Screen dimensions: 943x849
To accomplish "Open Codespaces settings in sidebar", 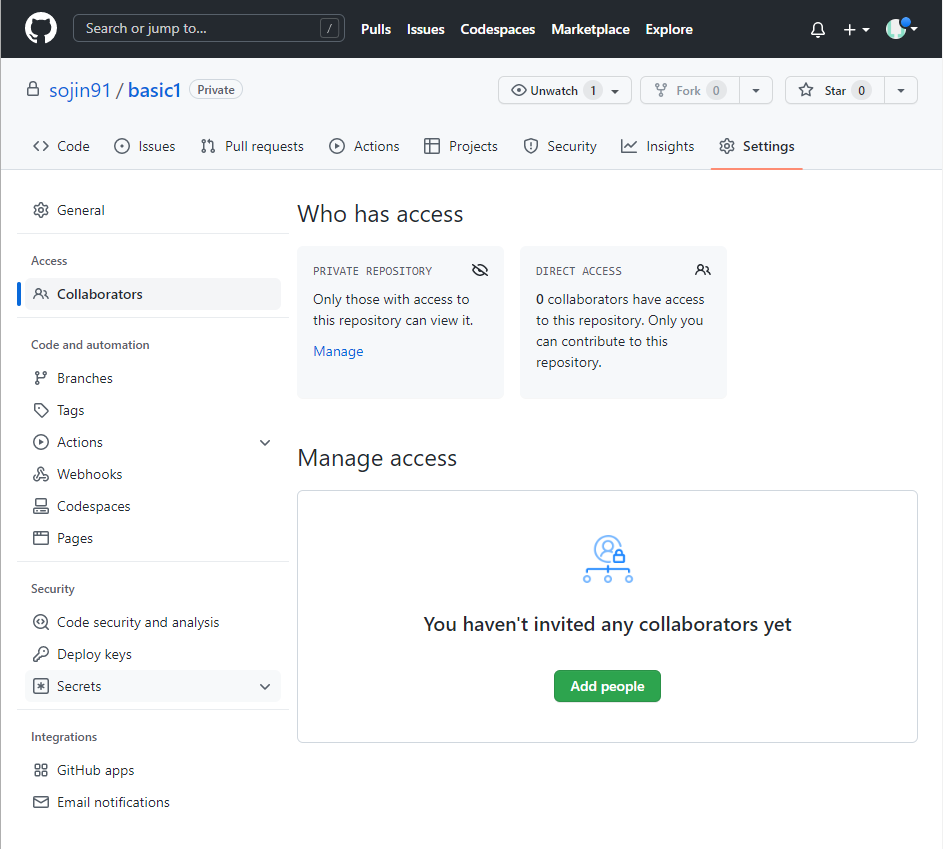I will 153,506.
